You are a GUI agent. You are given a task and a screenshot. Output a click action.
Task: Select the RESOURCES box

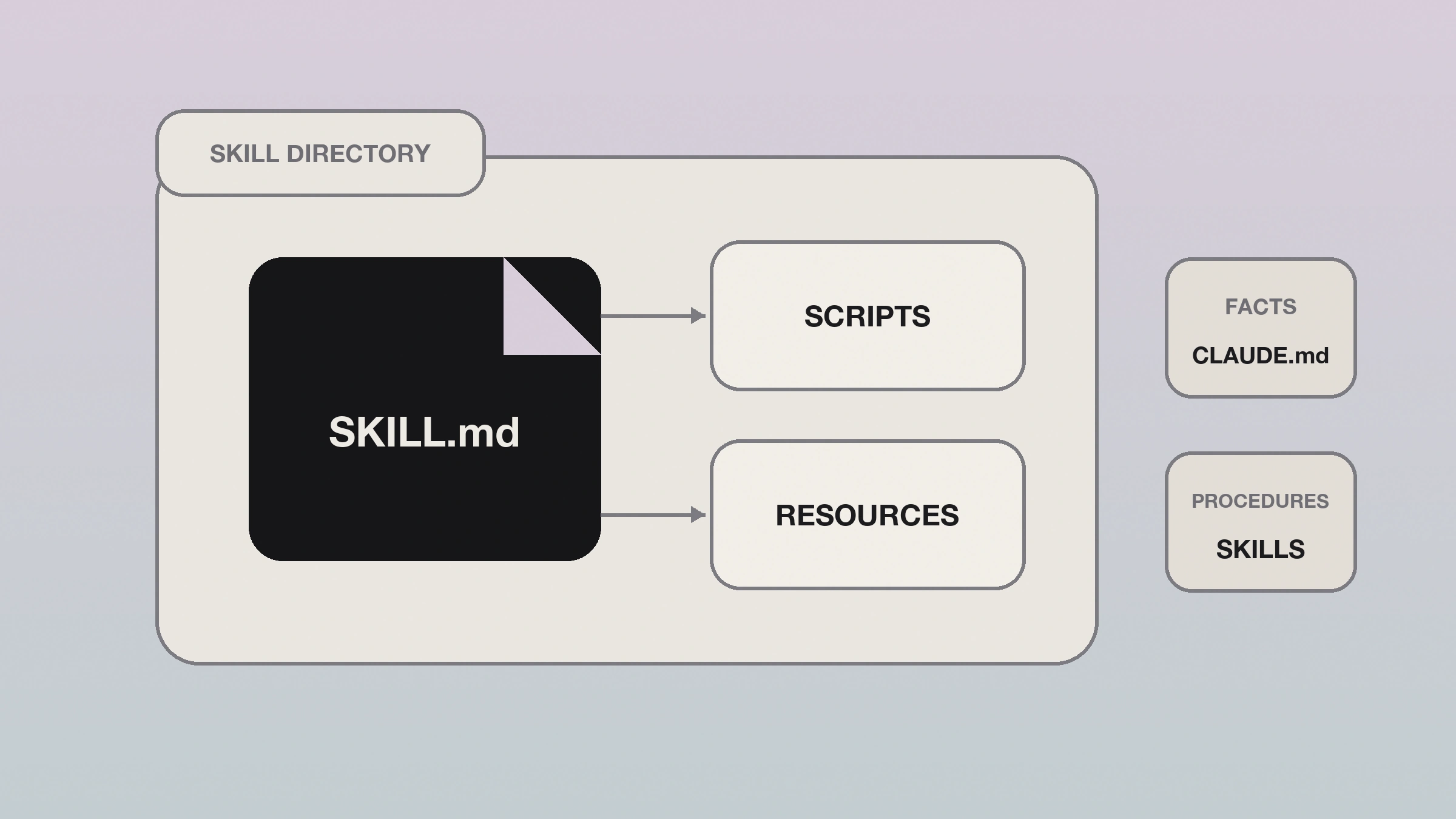click(868, 515)
